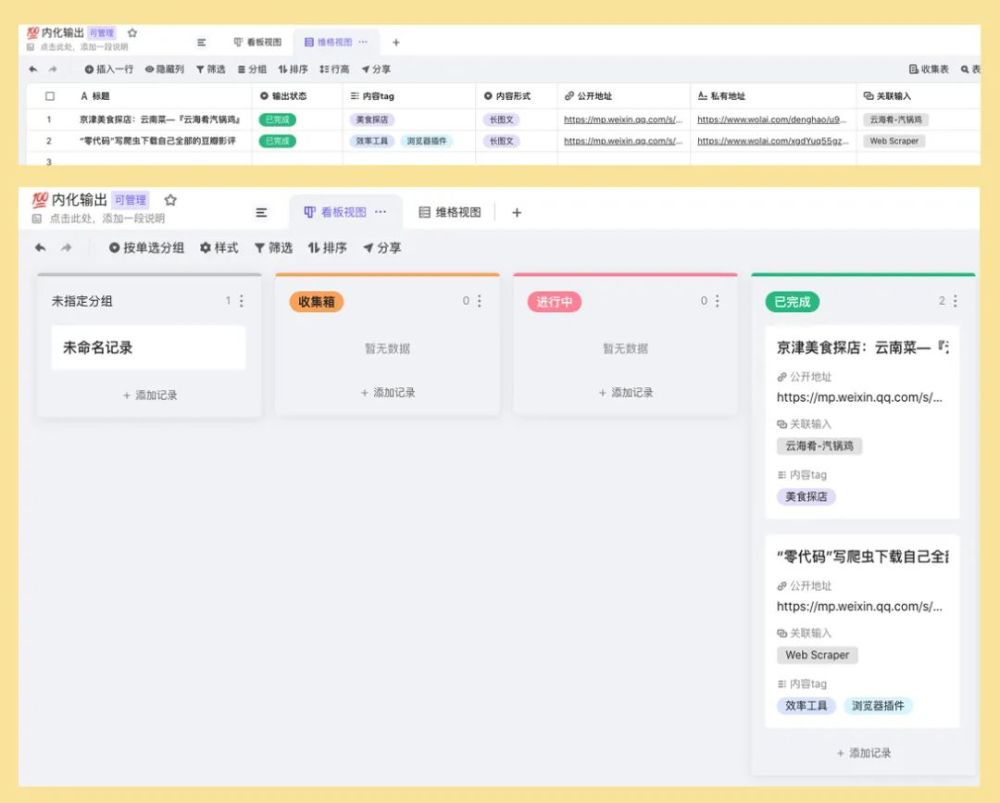Open the hamburger view list in the kanban panel
The width and height of the screenshot is (1000, 803).
point(261,212)
